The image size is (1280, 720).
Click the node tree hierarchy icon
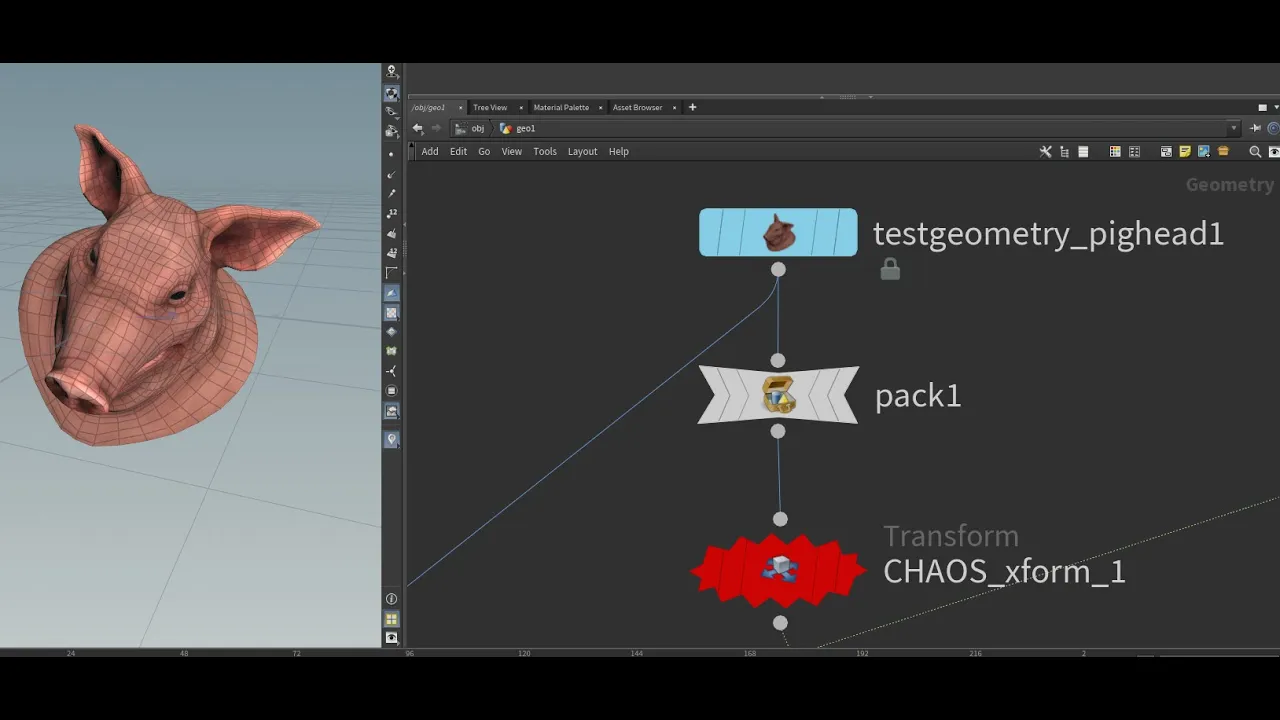pyautogui.click(x=1064, y=152)
